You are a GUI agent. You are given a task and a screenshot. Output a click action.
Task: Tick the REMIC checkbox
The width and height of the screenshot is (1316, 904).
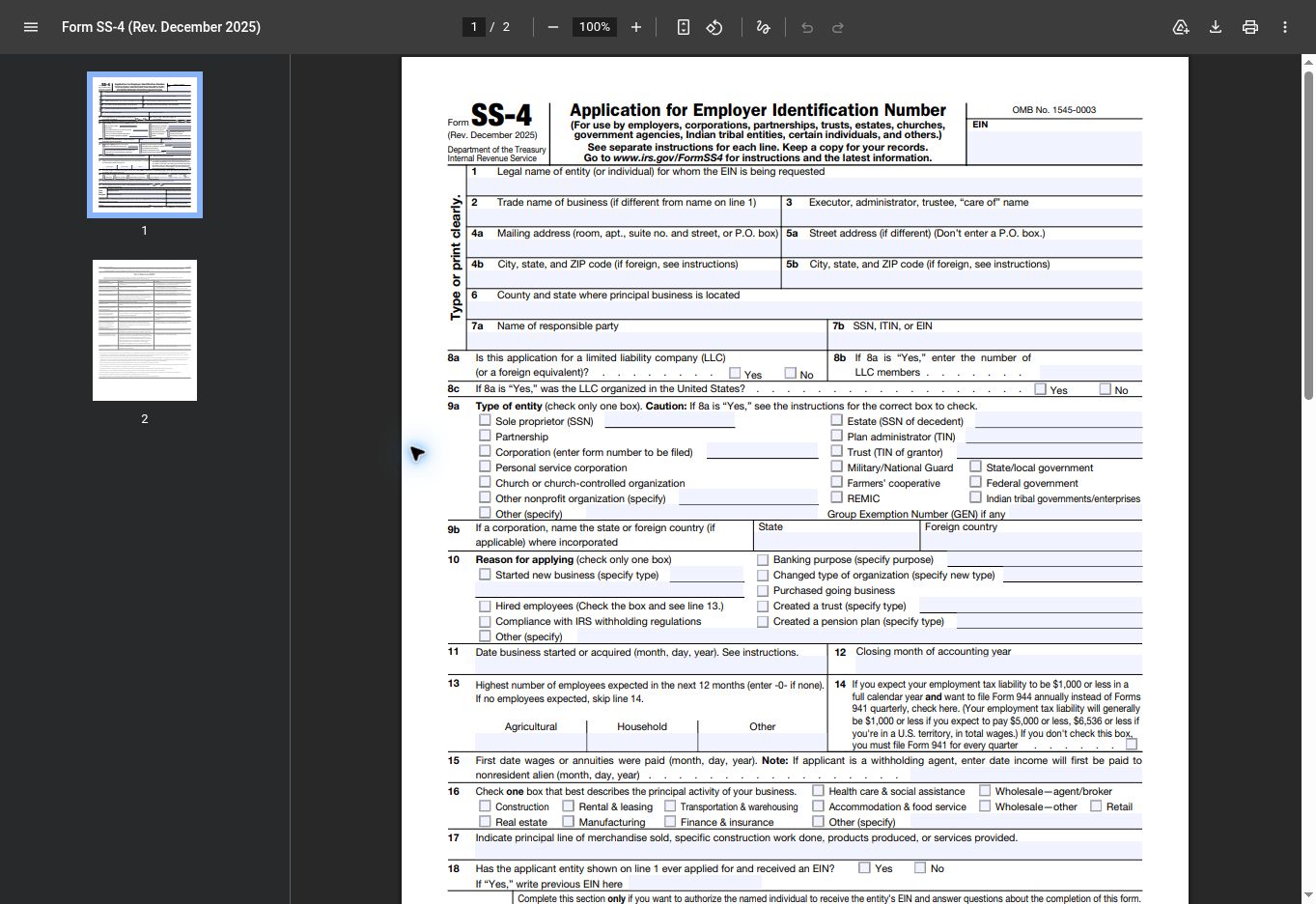coord(836,497)
